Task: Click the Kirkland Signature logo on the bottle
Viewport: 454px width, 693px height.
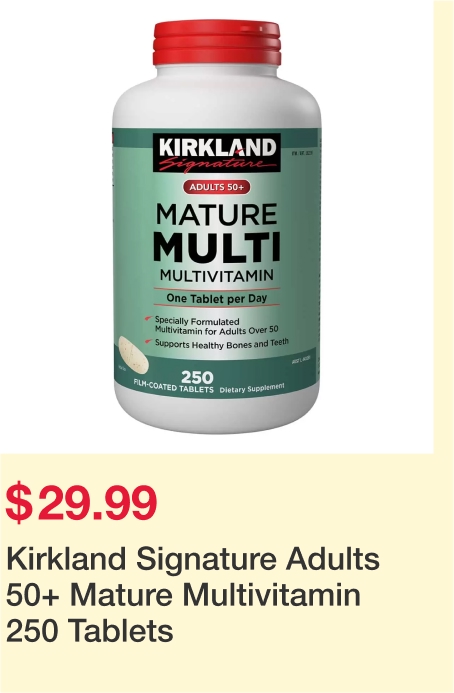Action: 217,152
